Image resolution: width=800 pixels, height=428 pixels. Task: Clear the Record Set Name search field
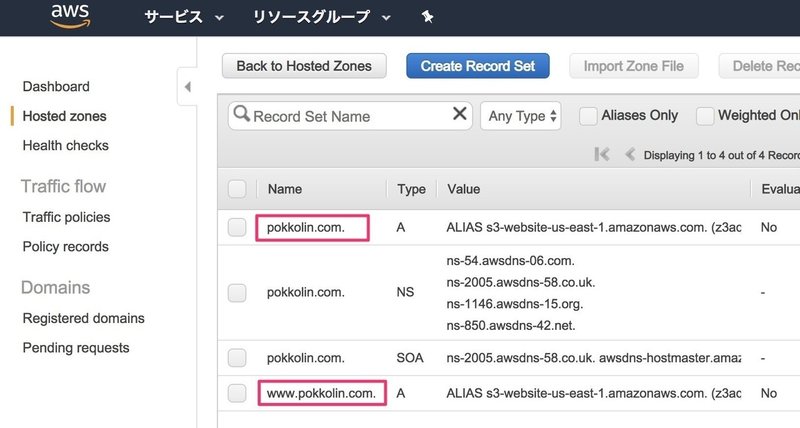coord(460,113)
